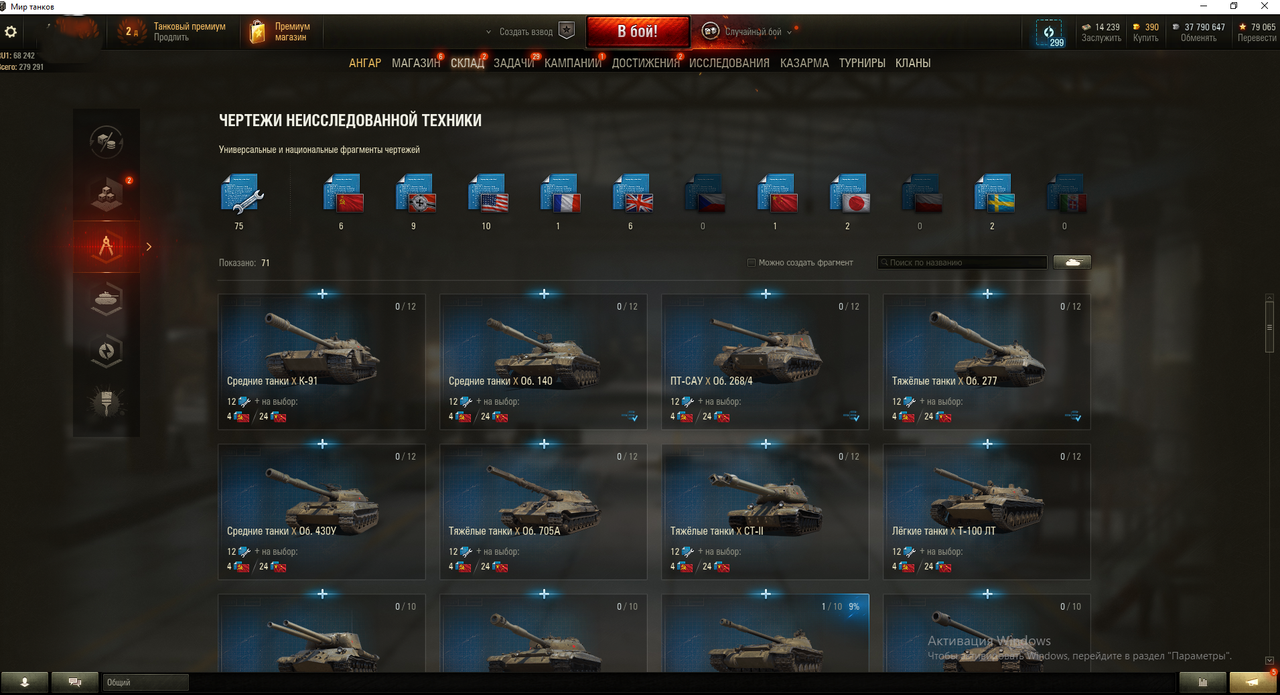This screenshot has width=1280, height=695.
Task: Open the vehicles tank sidebar icon
Action: point(107,299)
